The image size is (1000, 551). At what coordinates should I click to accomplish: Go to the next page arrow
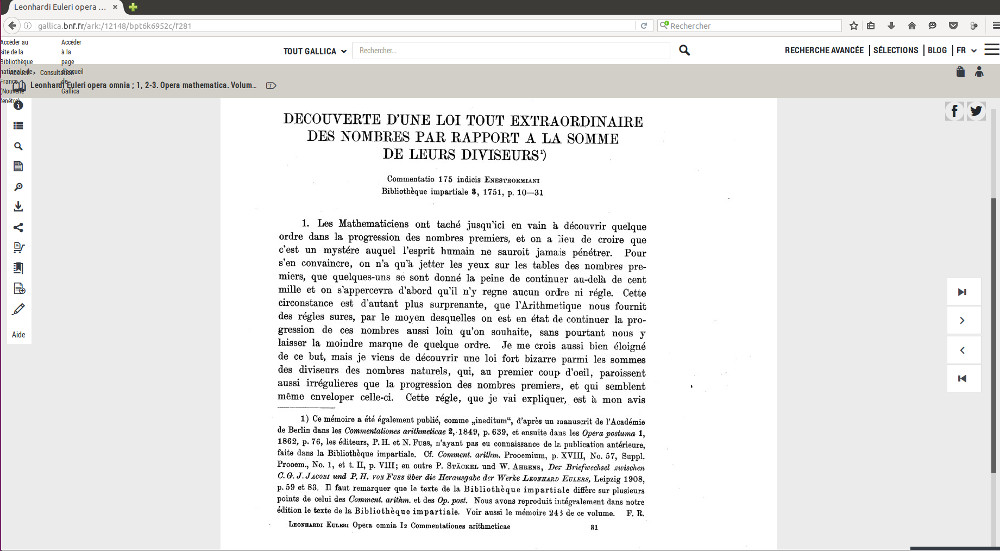[x=962, y=321]
